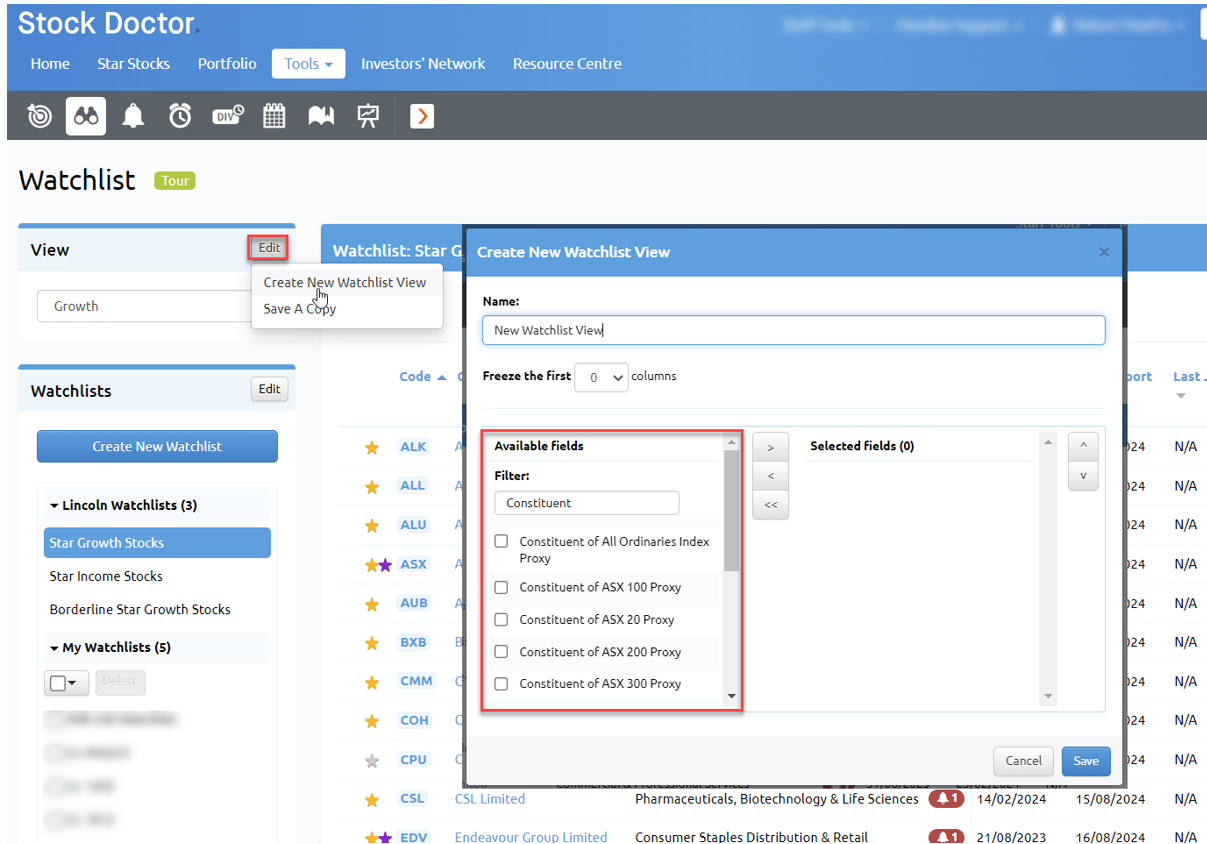Click the orange arrow expand icon
This screenshot has height=844, width=1207.
422,116
